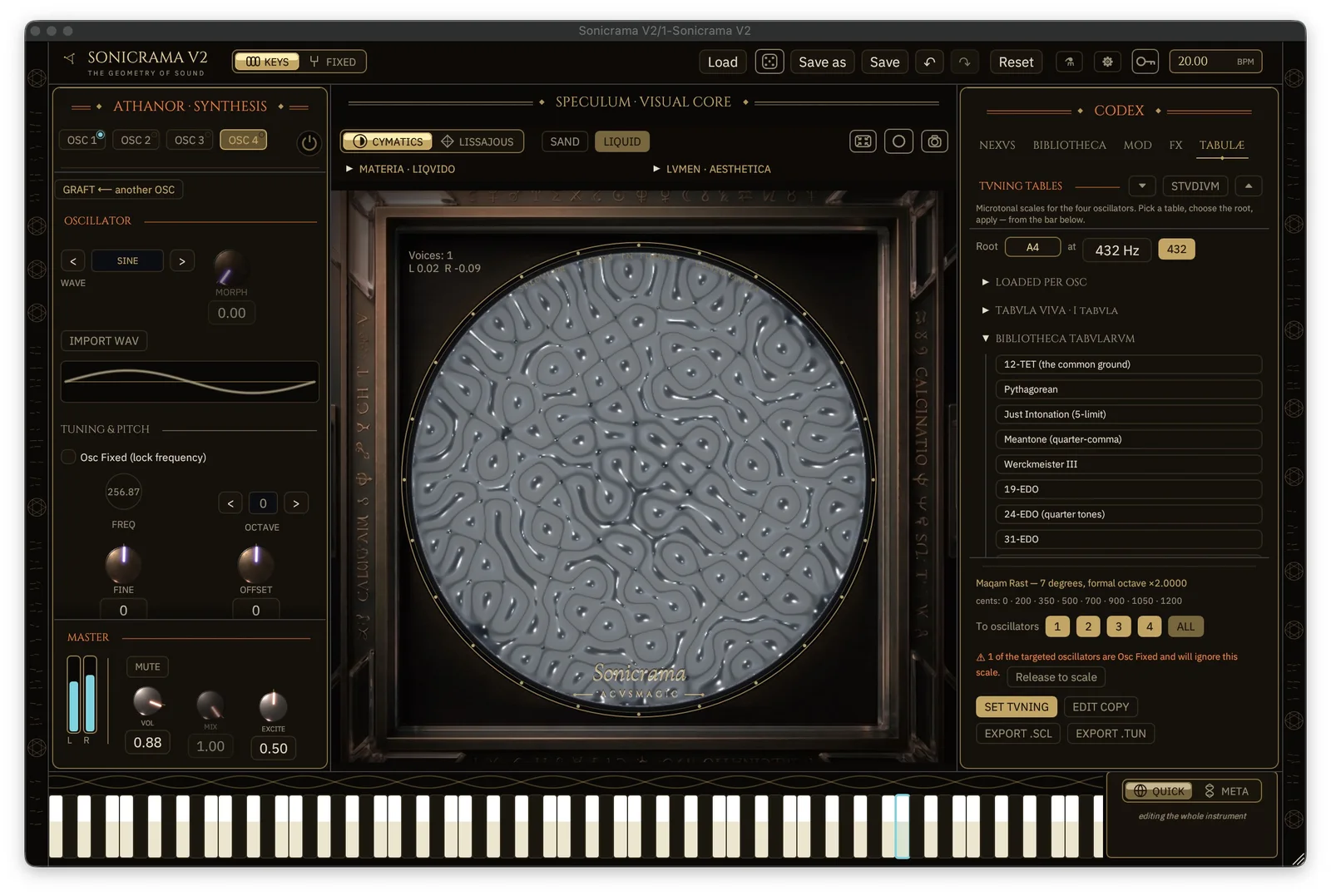Image resolution: width=1331 pixels, height=896 pixels.
Task: Click IMPORT WAV button
Action: 104,341
